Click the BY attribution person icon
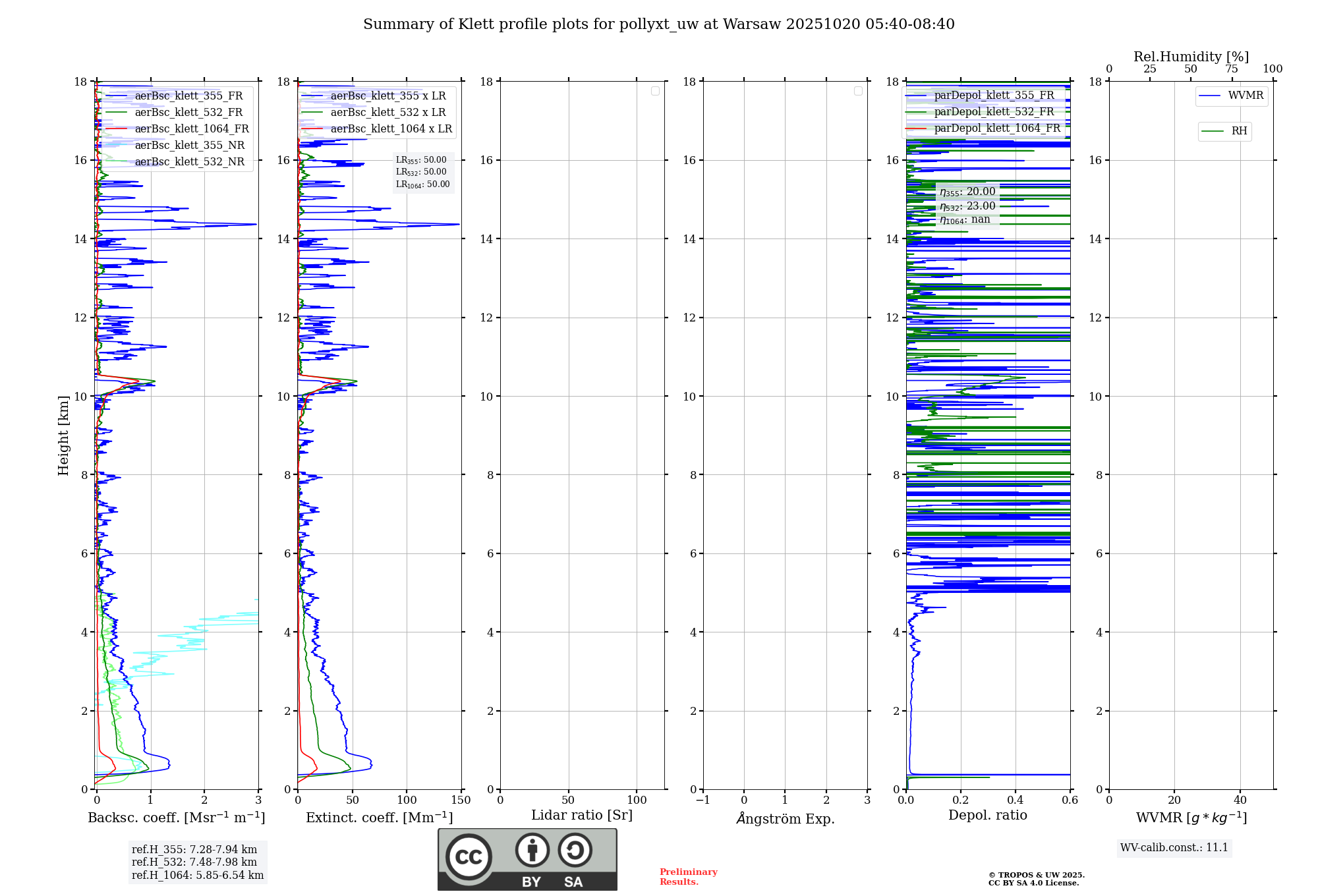The width and height of the screenshot is (1318, 896). [532, 850]
